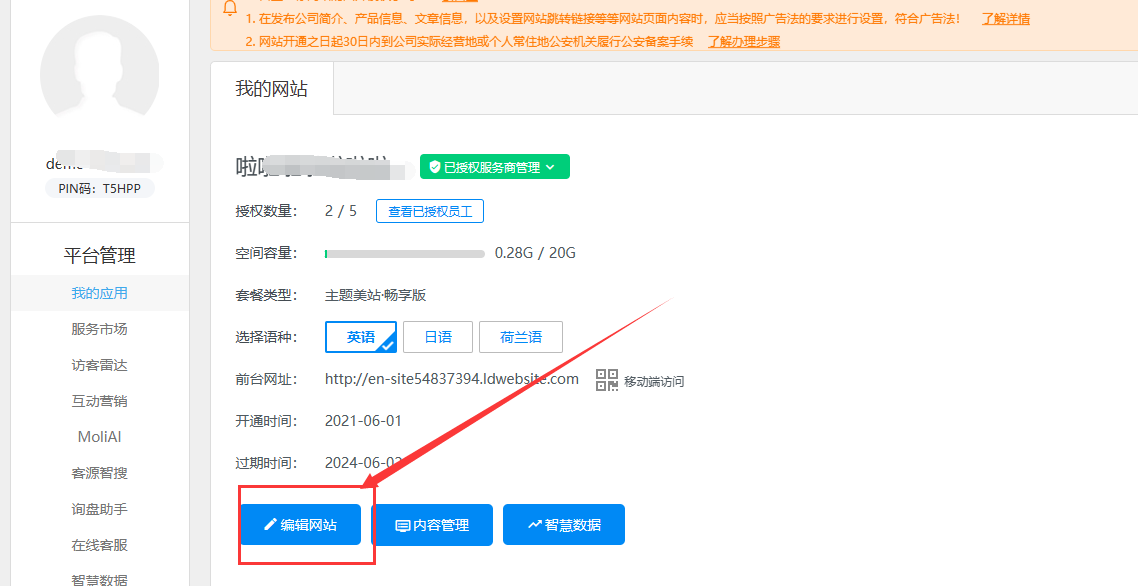Open 智慧数据 data button
The height and width of the screenshot is (586, 1138).
563,525
